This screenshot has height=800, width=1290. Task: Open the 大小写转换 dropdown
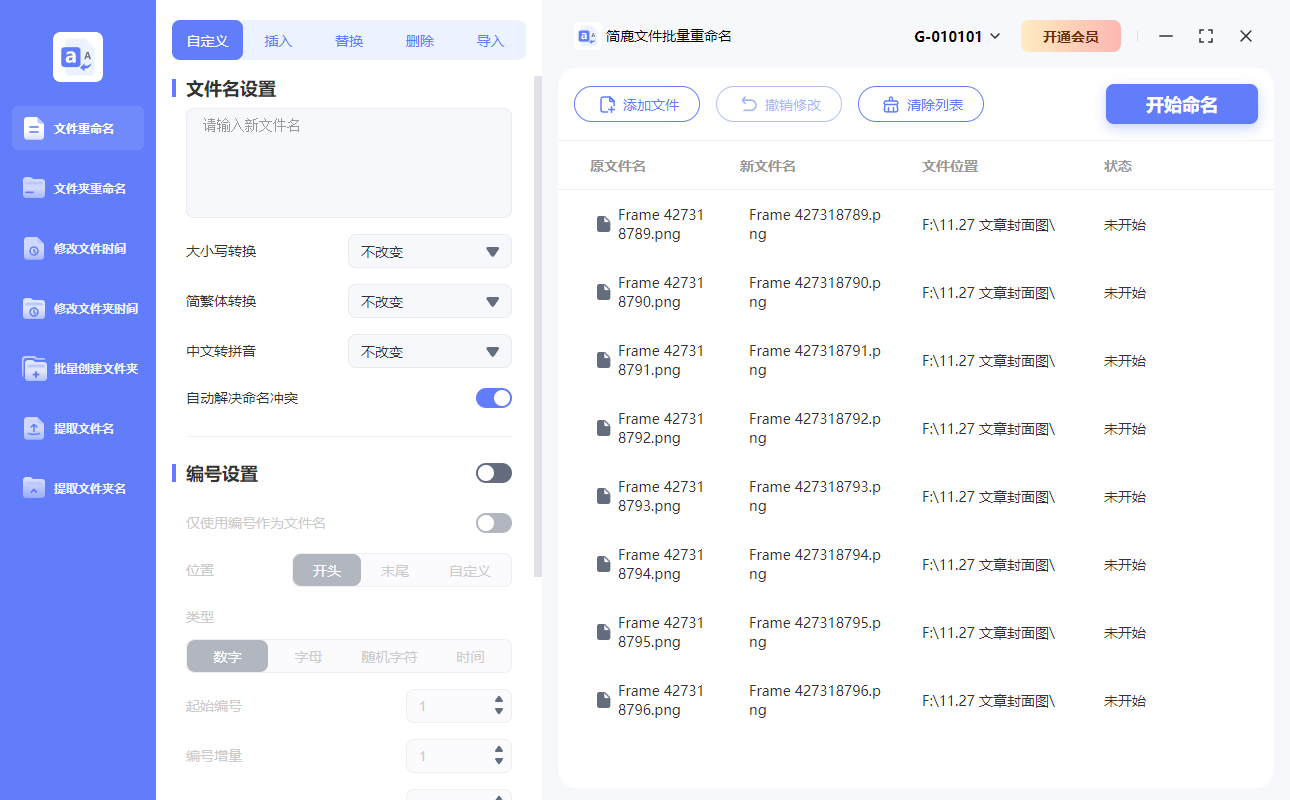tap(429, 251)
